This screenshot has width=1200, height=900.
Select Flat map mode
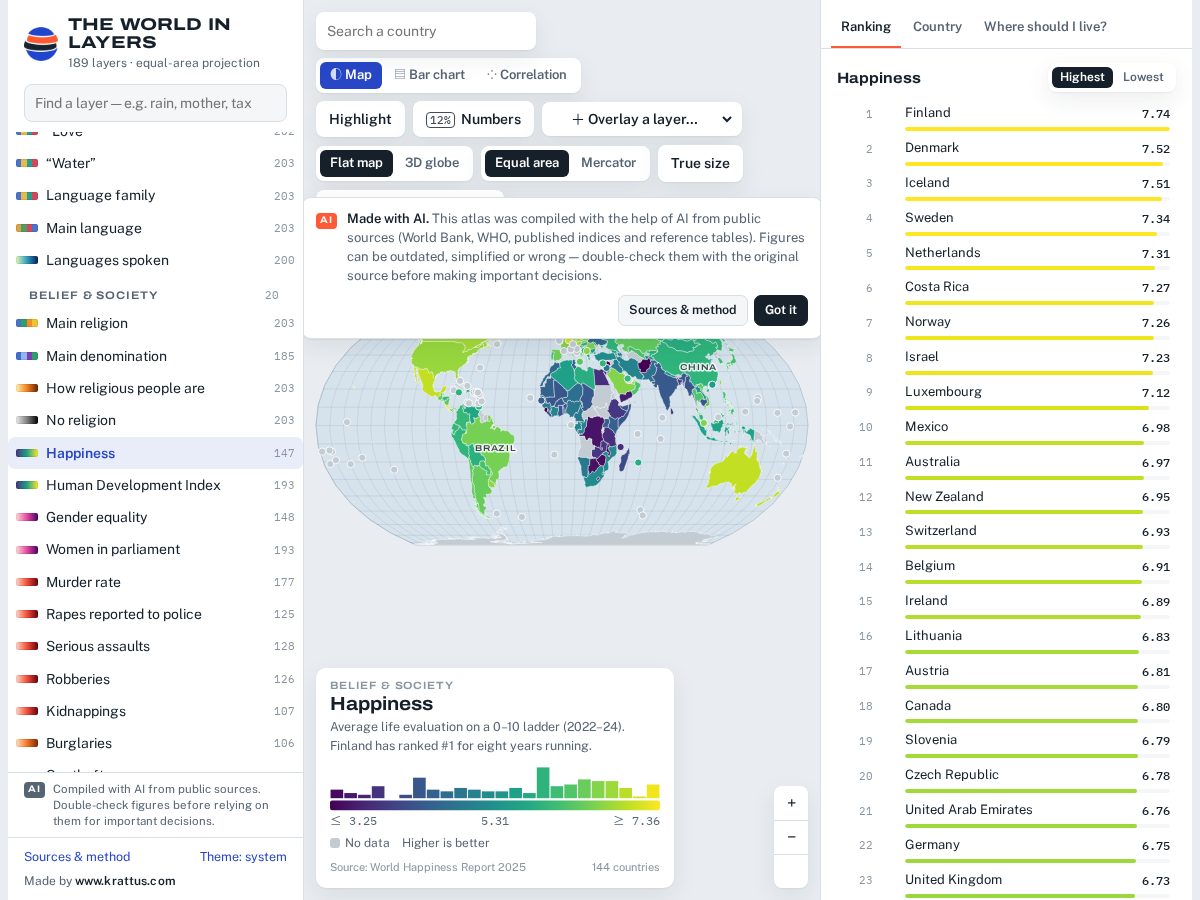point(356,163)
